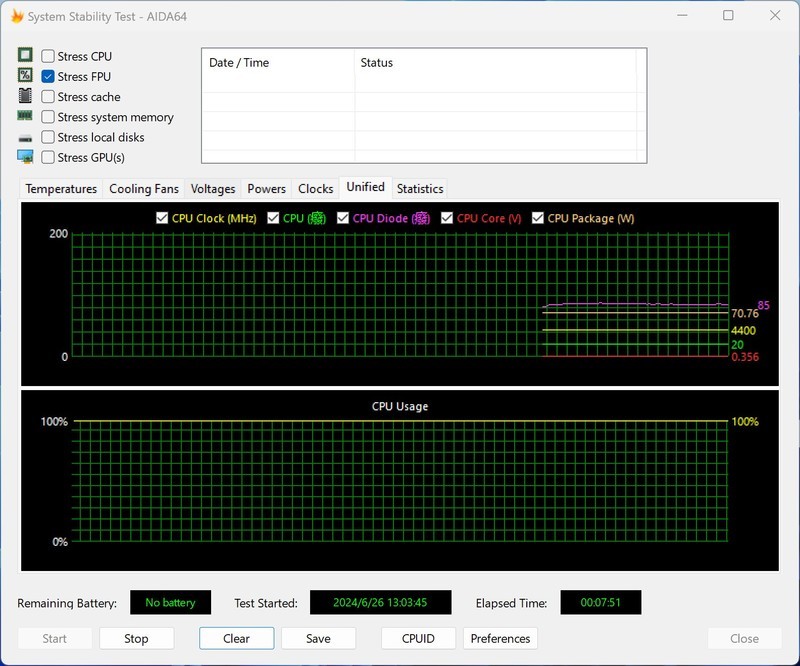Enable the Stress CPU checkbox
This screenshot has width=800, height=666.
(x=48, y=57)
